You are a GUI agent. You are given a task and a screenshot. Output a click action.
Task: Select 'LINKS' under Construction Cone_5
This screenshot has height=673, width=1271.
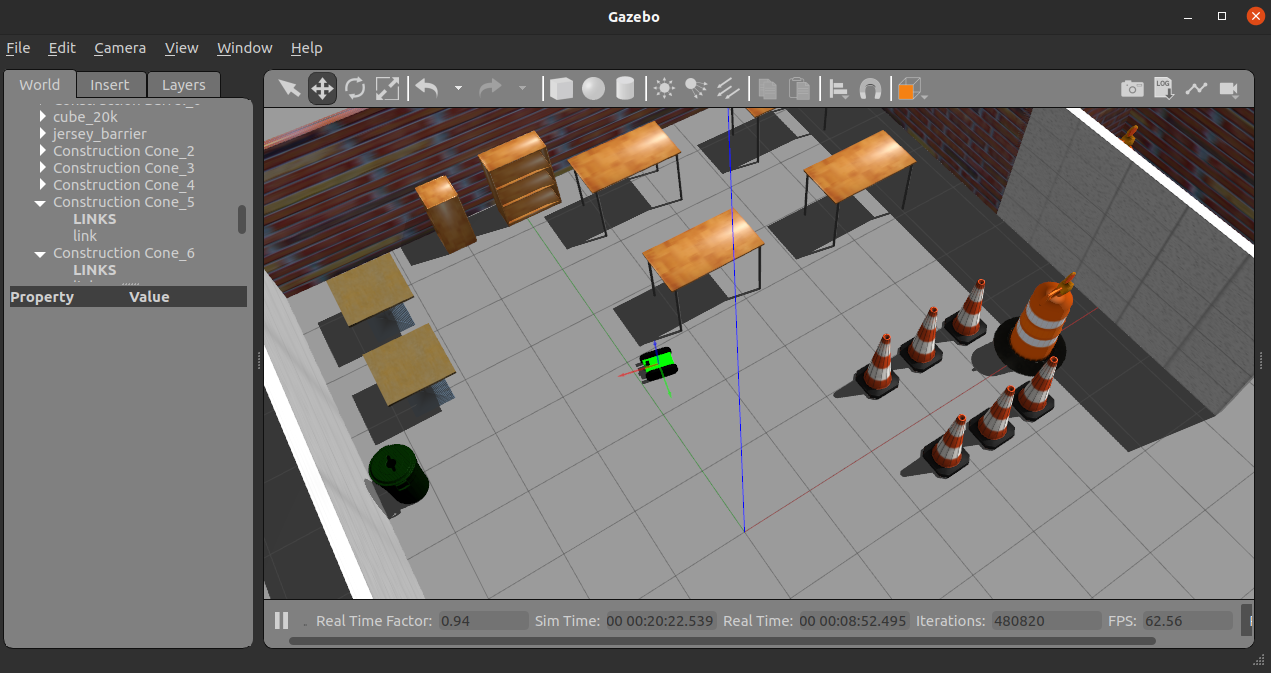[x=95, y=219]
